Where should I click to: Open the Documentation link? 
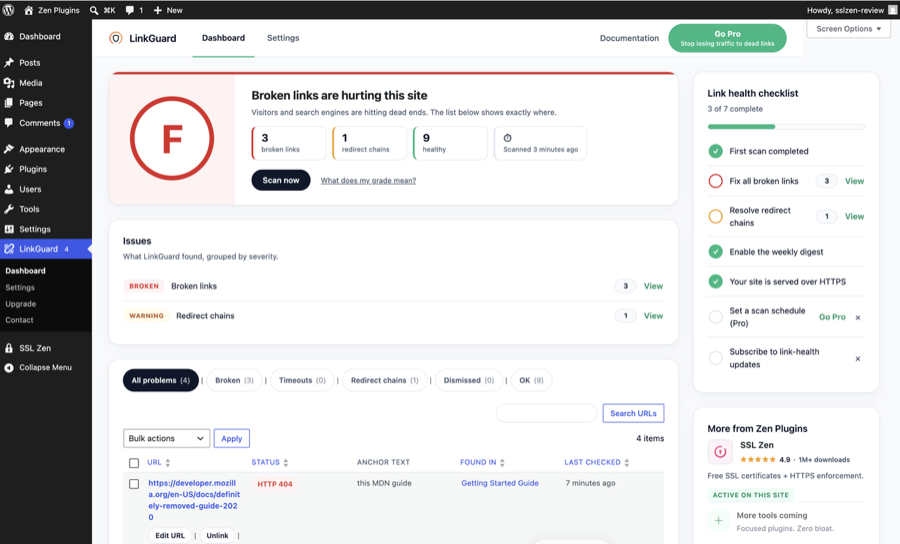[629, 38]
